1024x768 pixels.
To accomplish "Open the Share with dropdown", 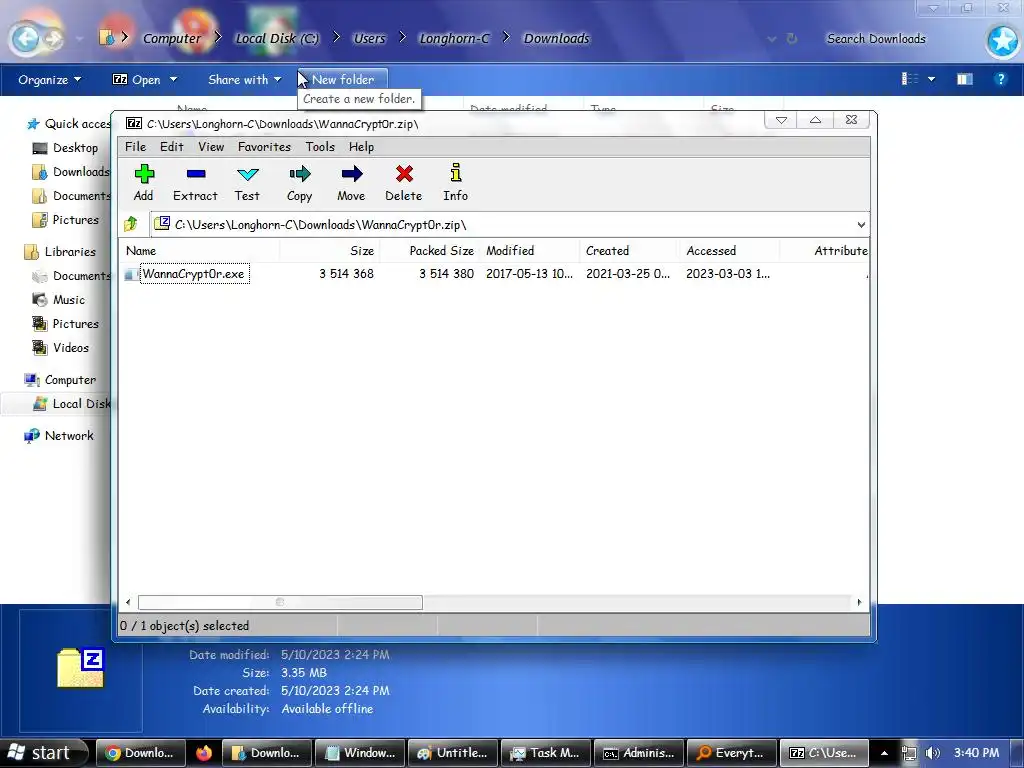I will click(x=244, y=80).
